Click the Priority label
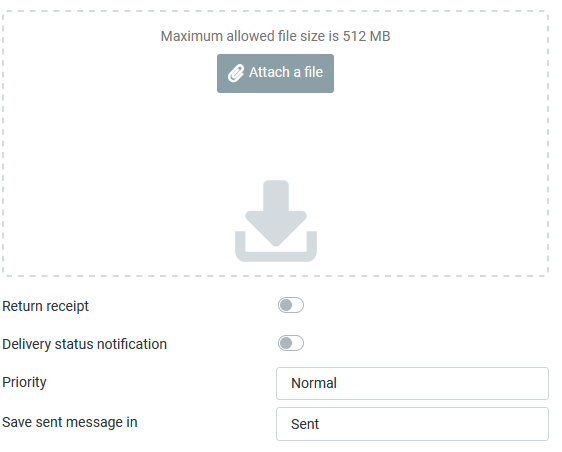 coord(24,382)
